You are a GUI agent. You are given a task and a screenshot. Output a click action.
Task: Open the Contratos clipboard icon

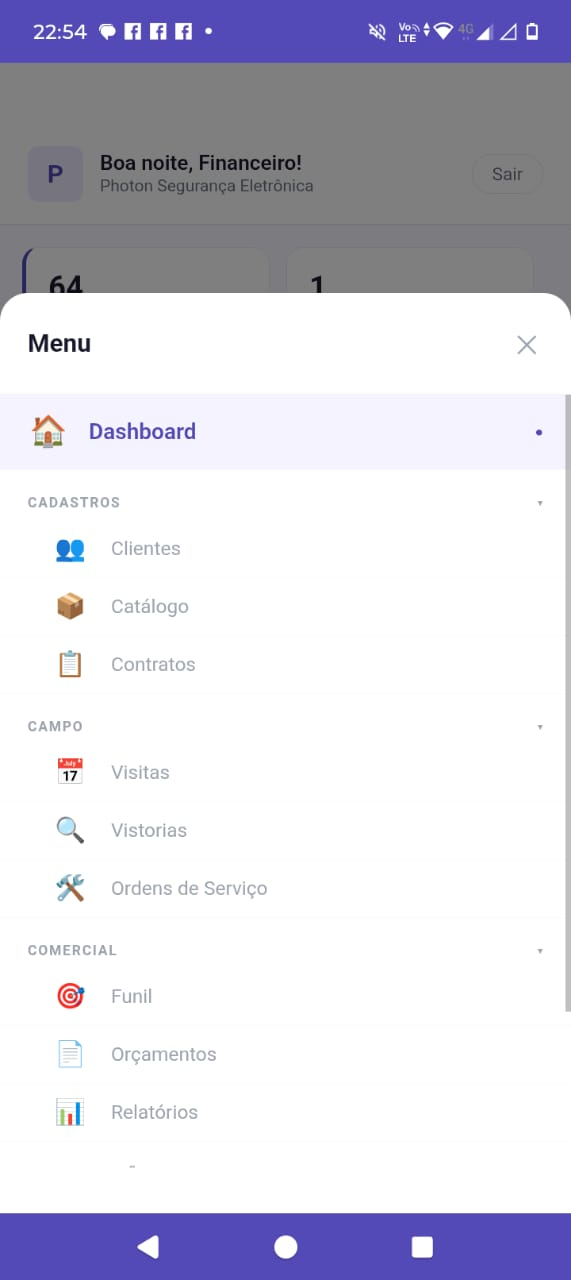(70, 664)
